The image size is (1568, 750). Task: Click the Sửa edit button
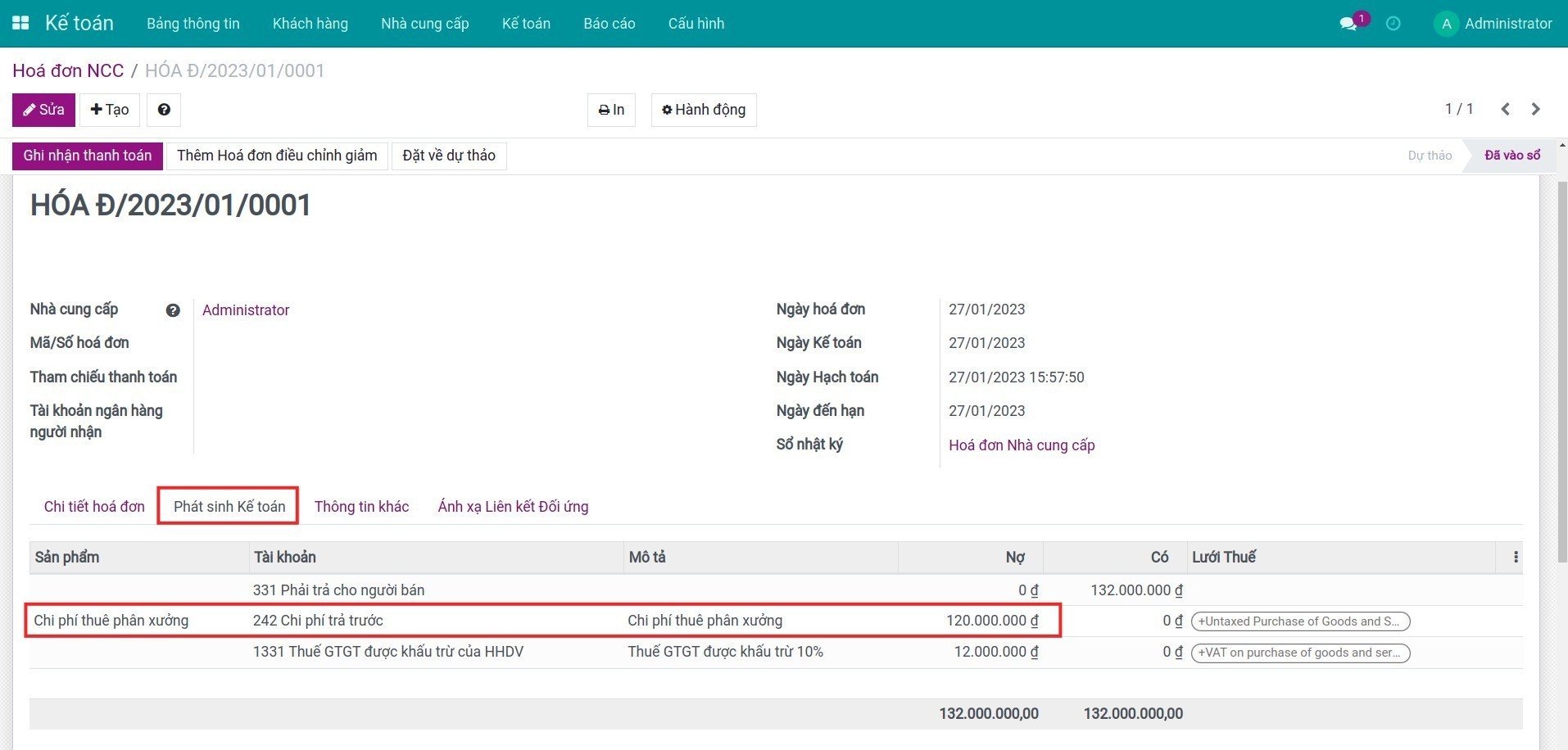tap(43, 110)
